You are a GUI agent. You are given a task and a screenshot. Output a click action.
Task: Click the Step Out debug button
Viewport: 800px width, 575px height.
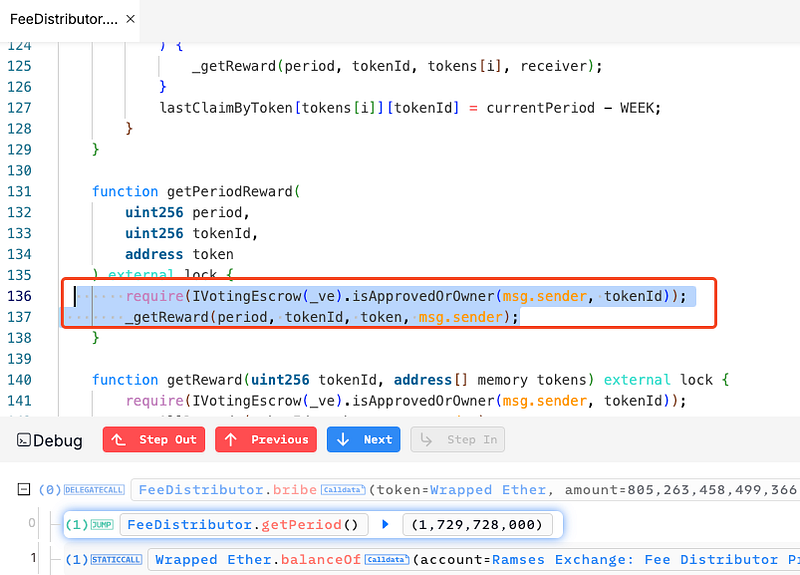click(x=154, y=439)
